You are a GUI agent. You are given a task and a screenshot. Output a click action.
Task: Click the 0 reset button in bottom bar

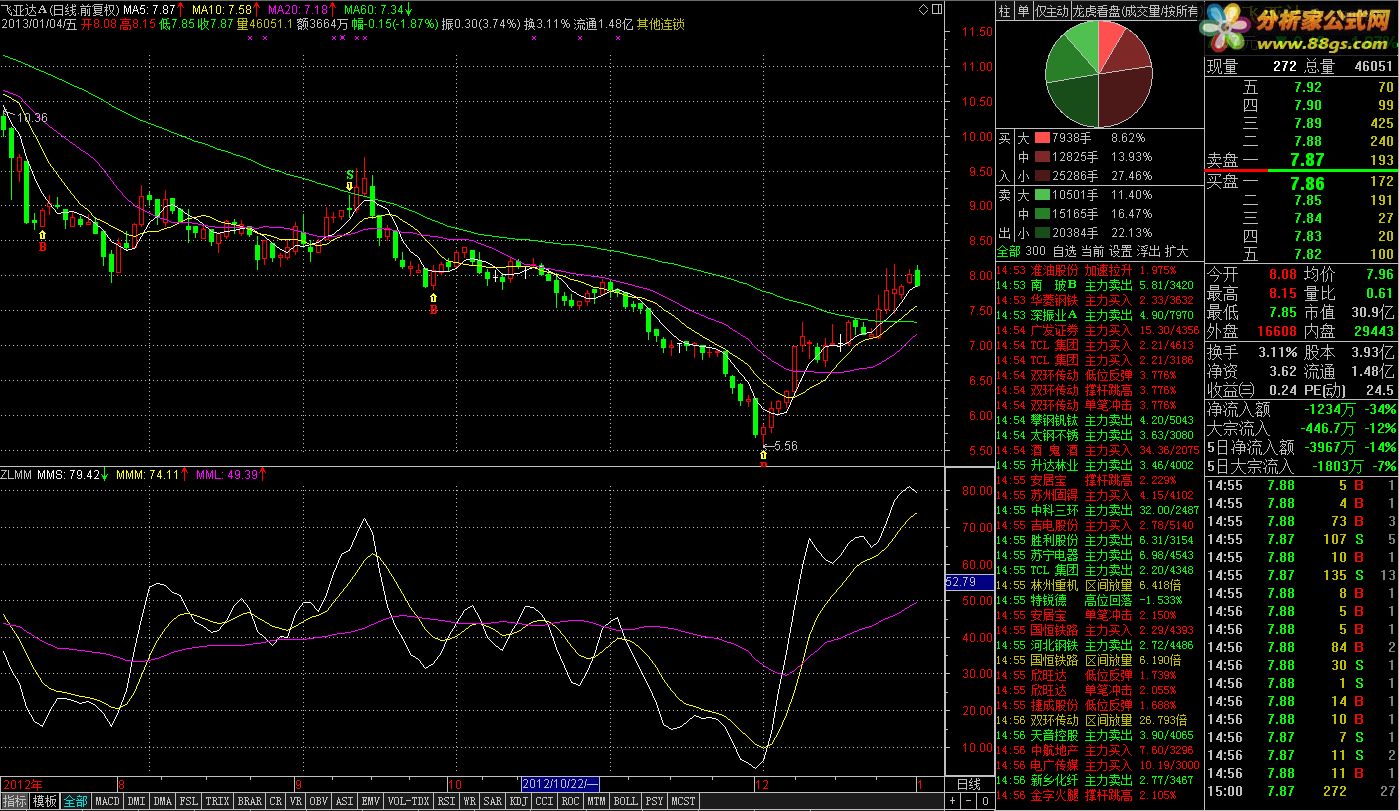(983, 802)
